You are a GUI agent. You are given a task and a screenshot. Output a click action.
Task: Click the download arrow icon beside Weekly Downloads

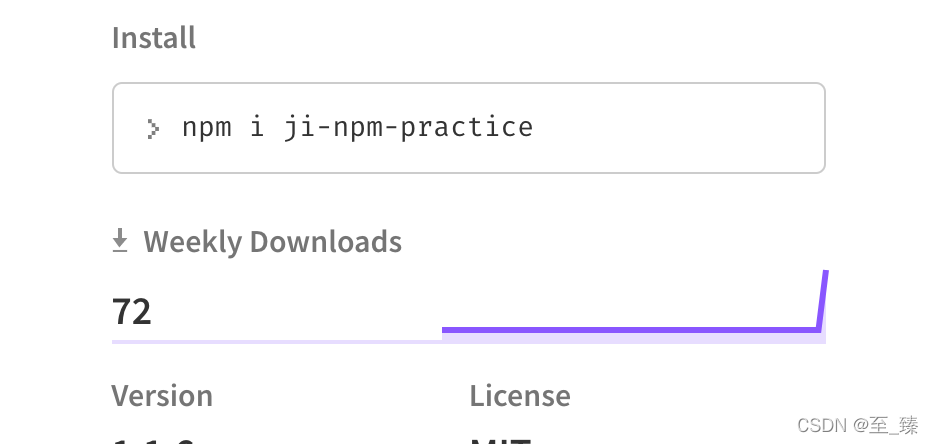click(x=120, y=240)
